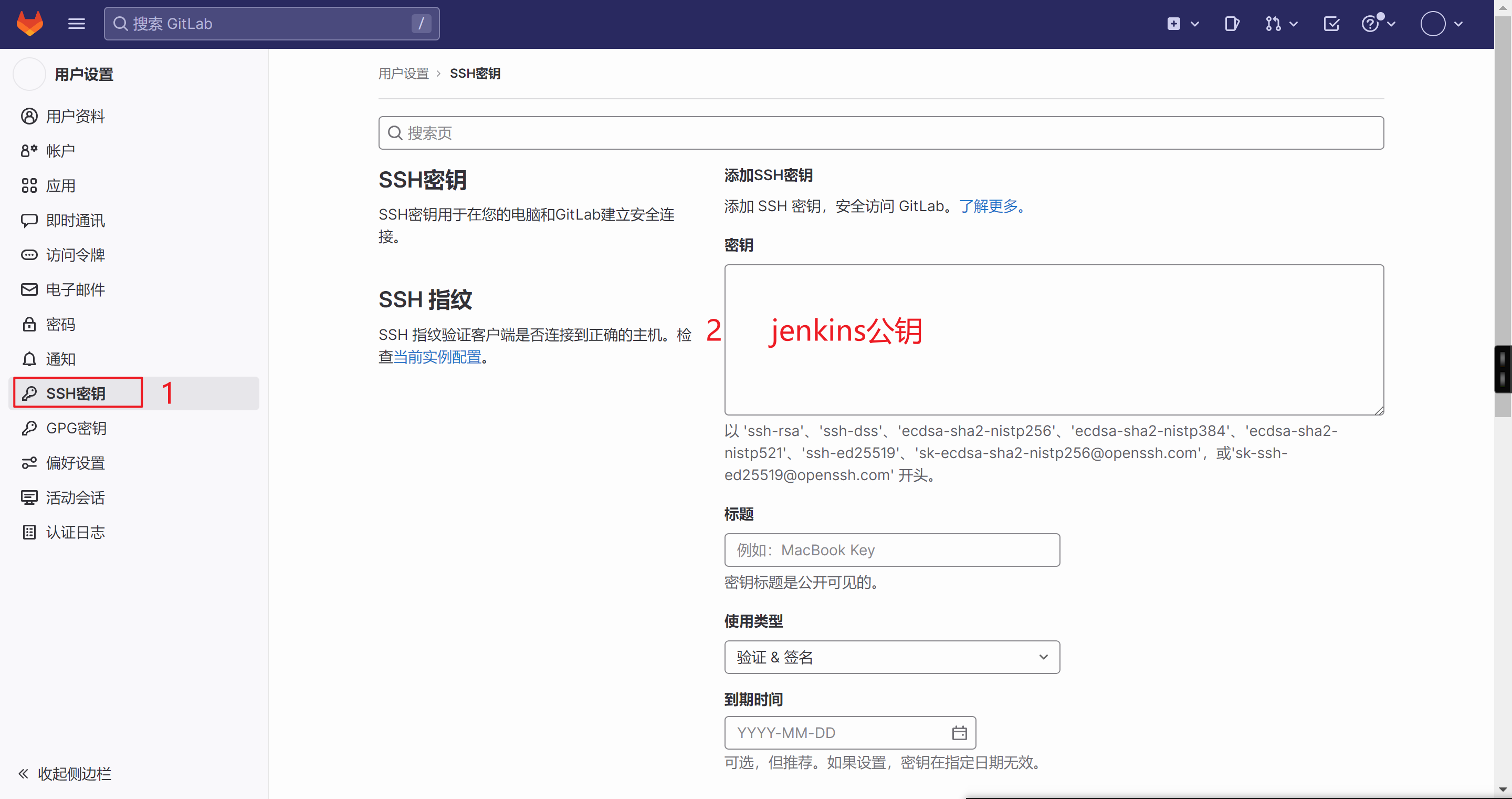Screen dimensions: 1512x799
Task: Open the 验证 & 签名 usage type dropdown
Action: (891, 657)
